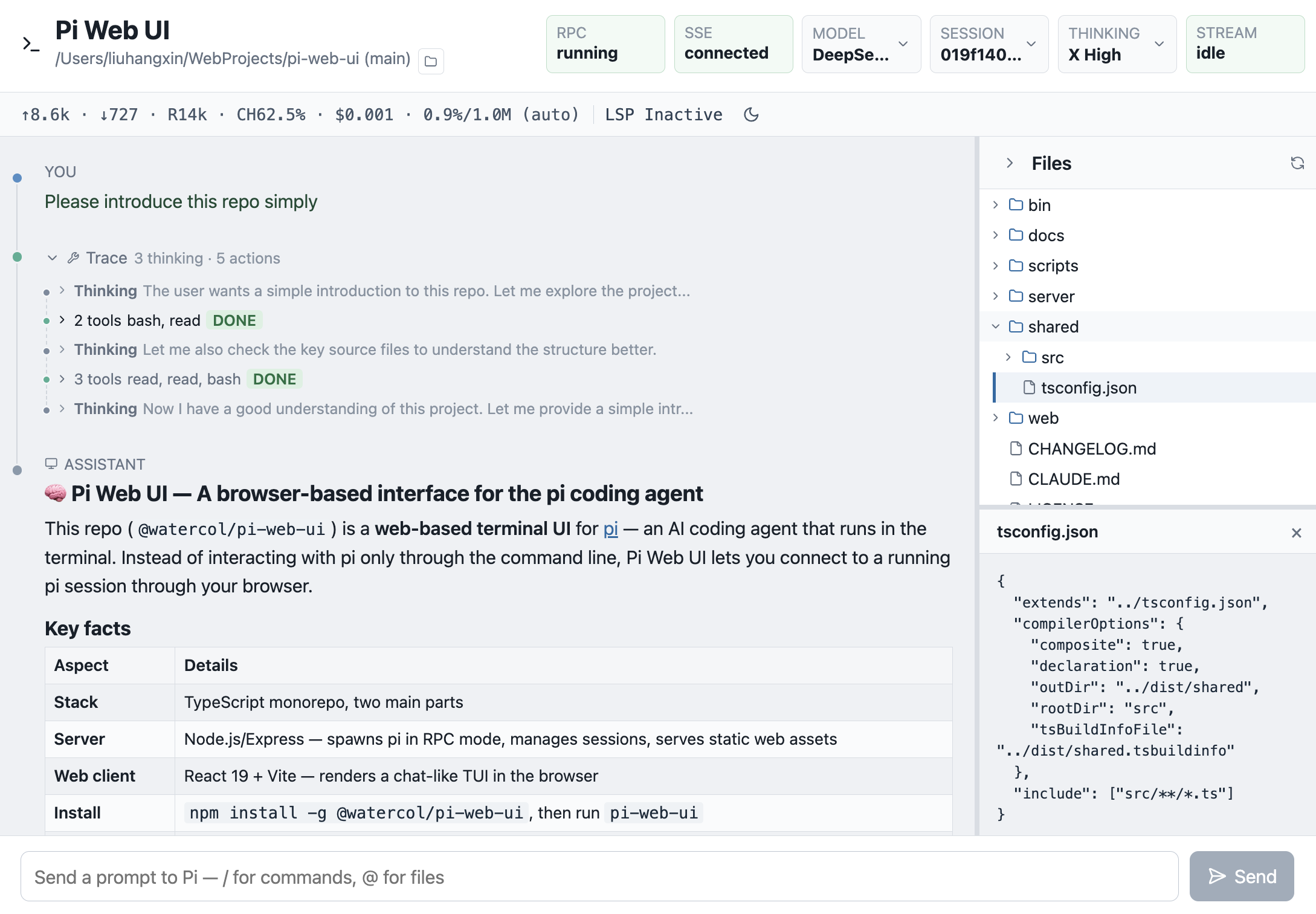Click the tsconfig.json file icon
The height and width of the screenshot is (914, 1316).
[x=1029, y=387]
